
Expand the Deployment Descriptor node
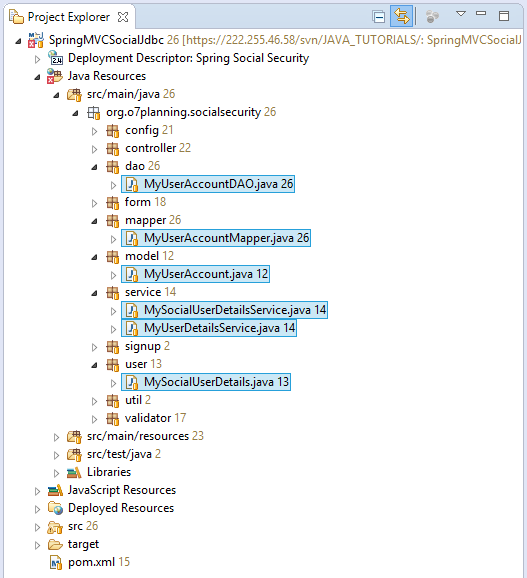[37, 59]
